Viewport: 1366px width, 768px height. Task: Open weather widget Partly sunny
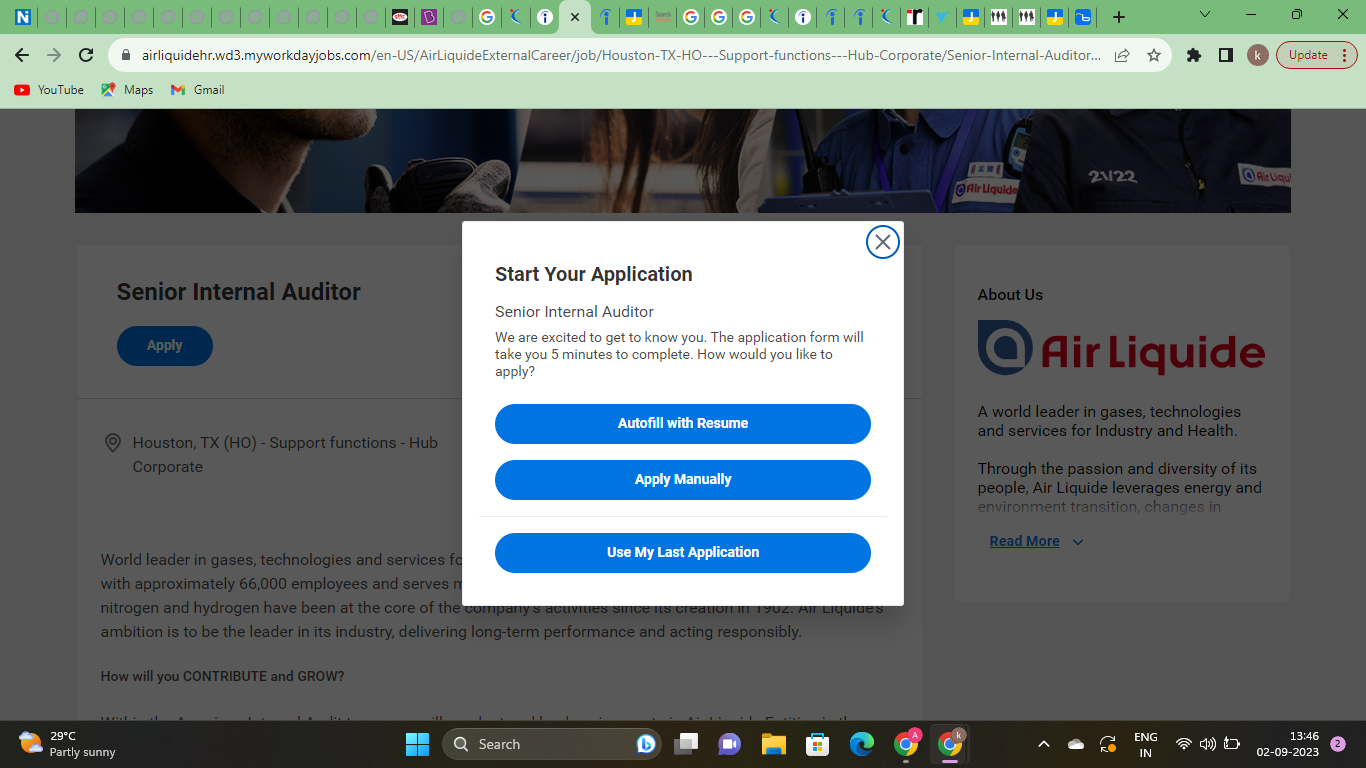coord(67,744)
